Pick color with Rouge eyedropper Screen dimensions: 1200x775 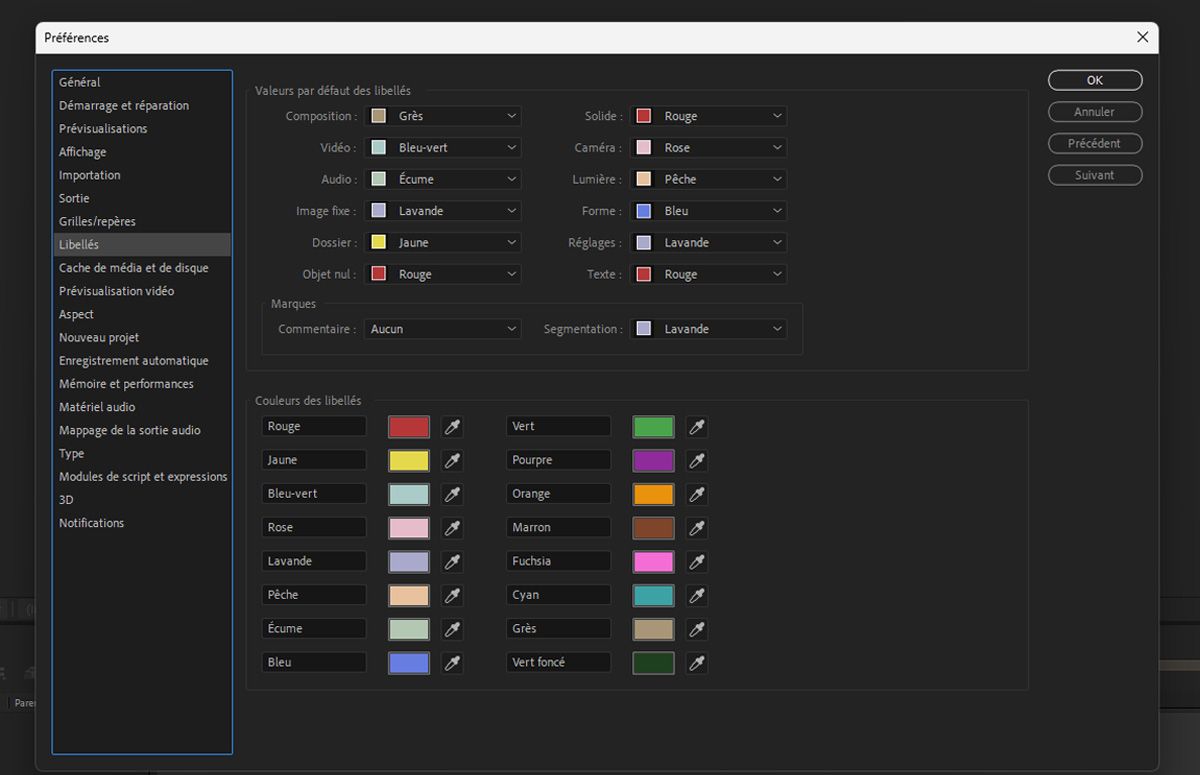[x=452, y=427]
